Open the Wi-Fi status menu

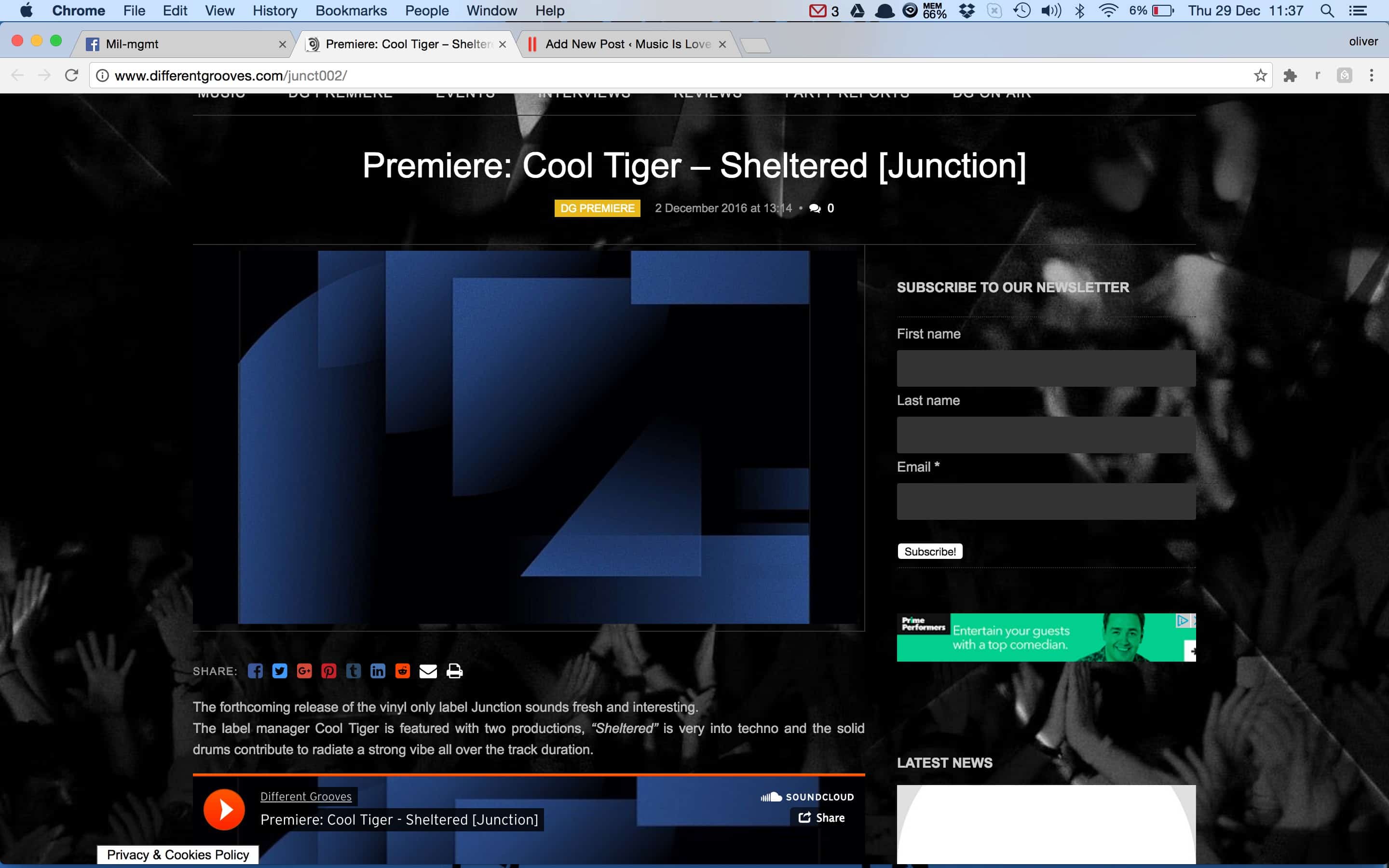[x=1108, y=11]
